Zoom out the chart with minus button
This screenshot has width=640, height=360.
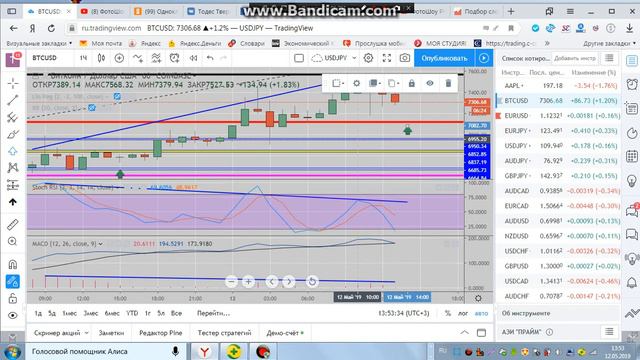tap(231, 282)
